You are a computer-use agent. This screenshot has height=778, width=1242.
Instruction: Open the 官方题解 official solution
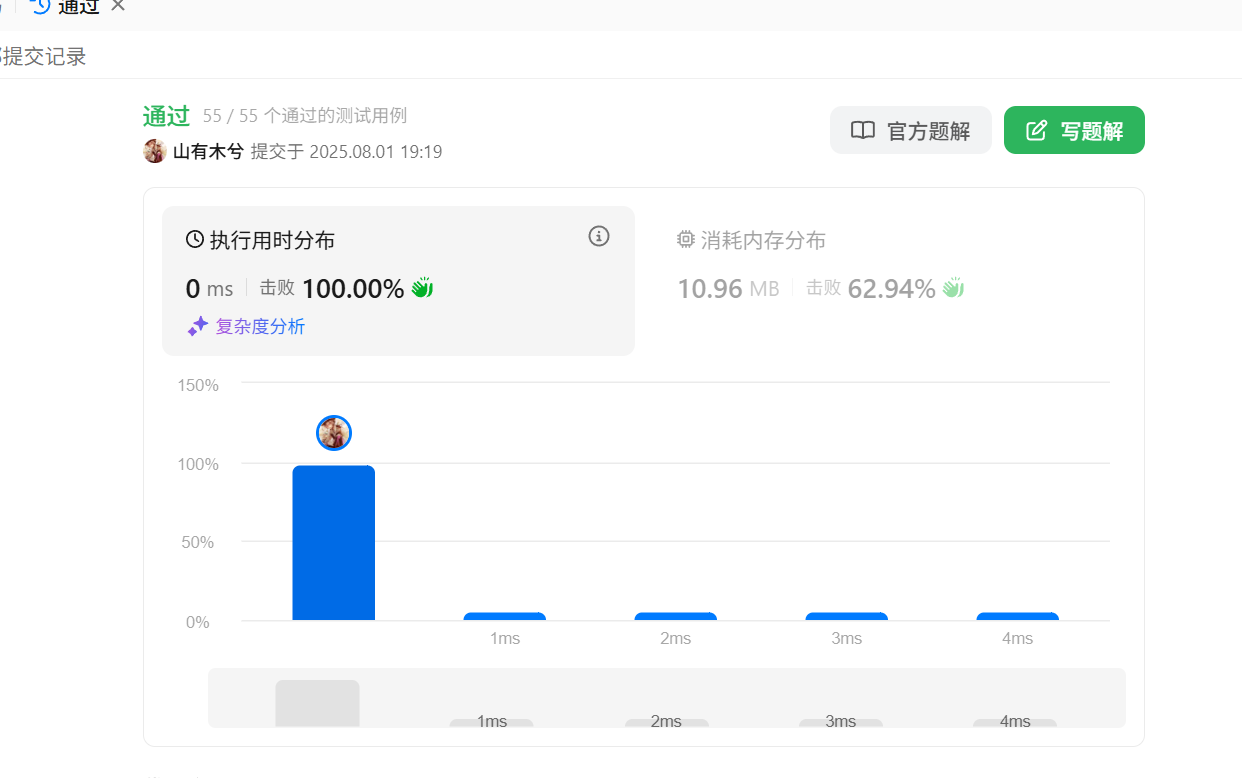click(910, 130)
